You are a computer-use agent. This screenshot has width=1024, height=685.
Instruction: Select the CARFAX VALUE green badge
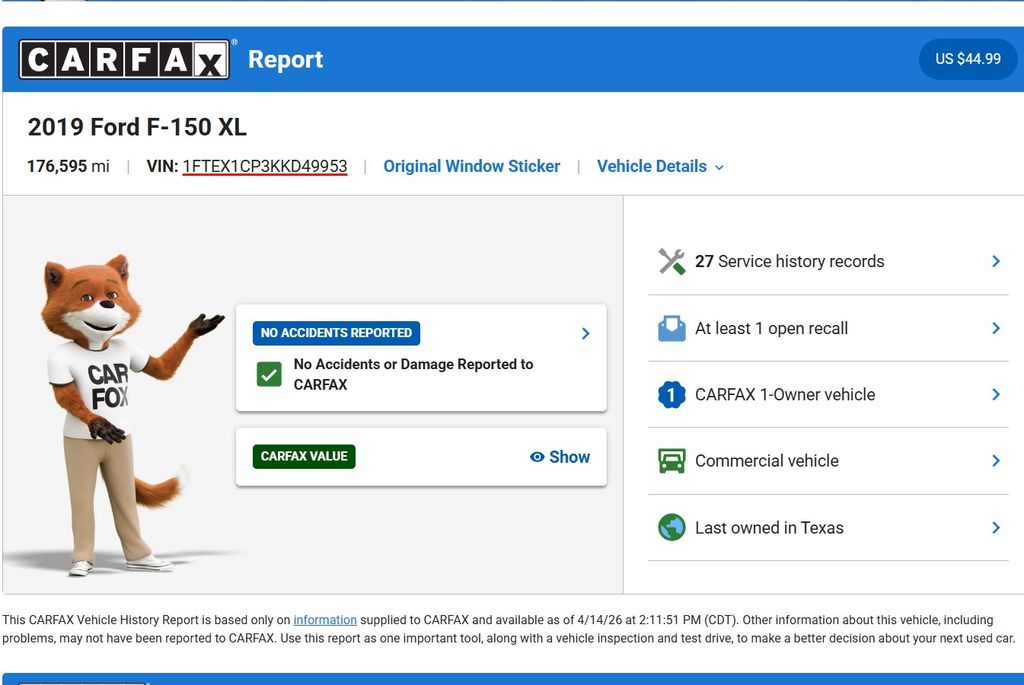point(304,457)
